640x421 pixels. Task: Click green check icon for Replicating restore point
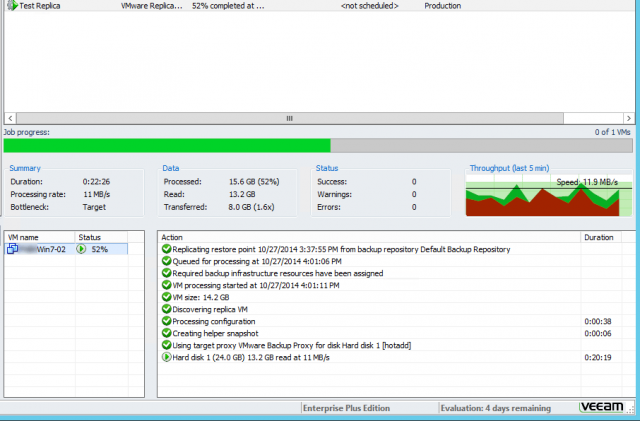[x=166, y=249]
